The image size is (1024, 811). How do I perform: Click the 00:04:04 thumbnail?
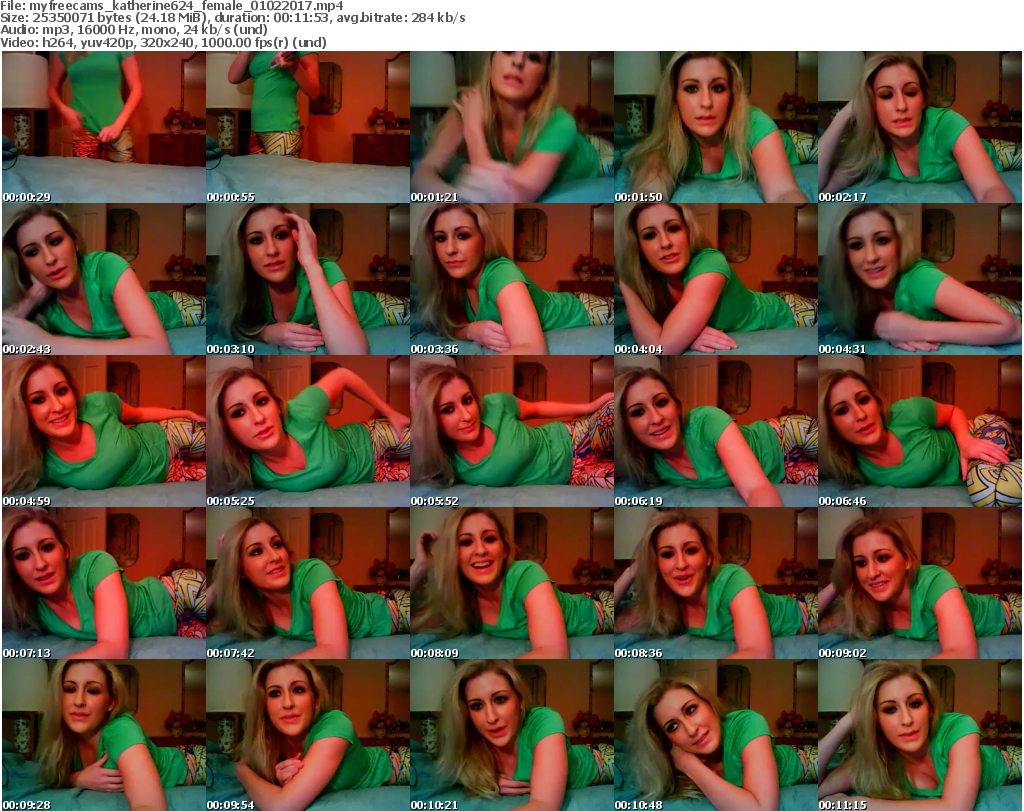point(716,279)
